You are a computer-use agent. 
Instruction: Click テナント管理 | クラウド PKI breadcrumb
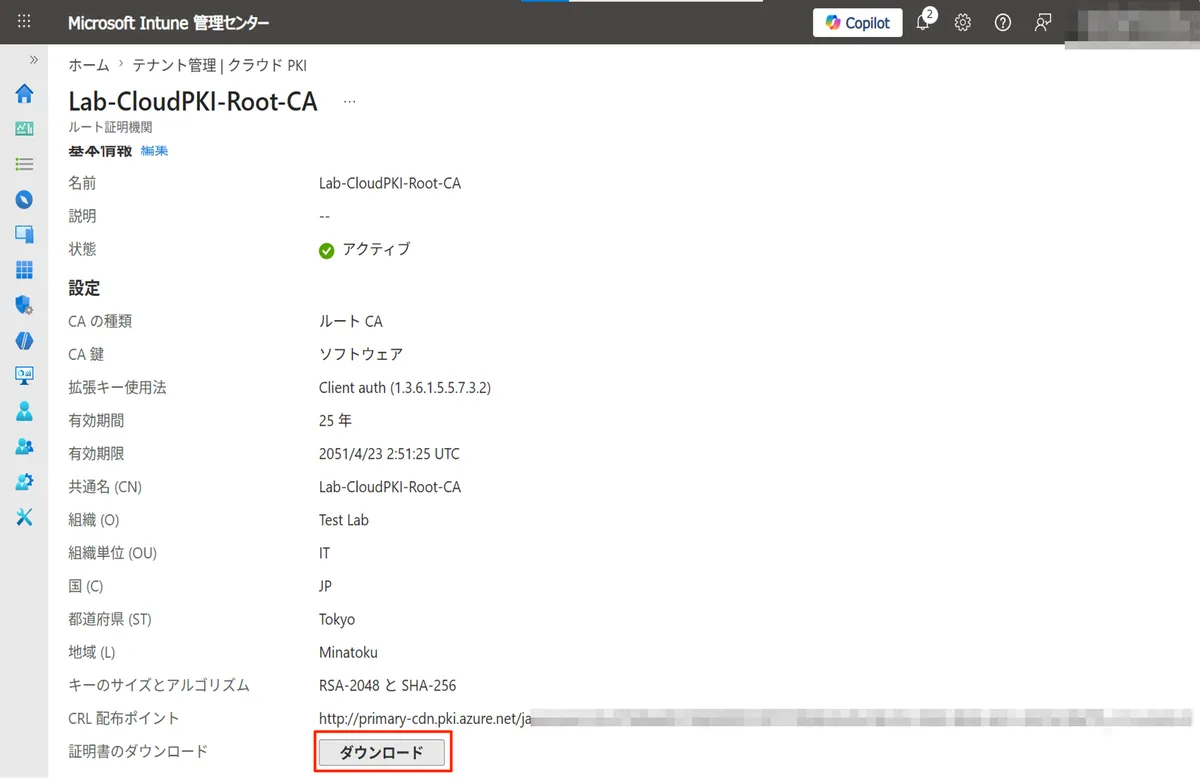pos(220,65)
